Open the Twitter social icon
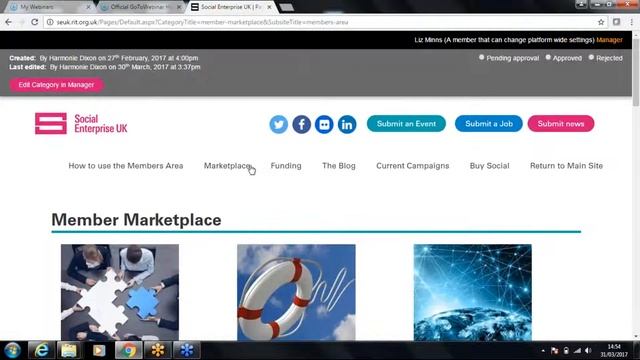 click(x=278, y=124)
